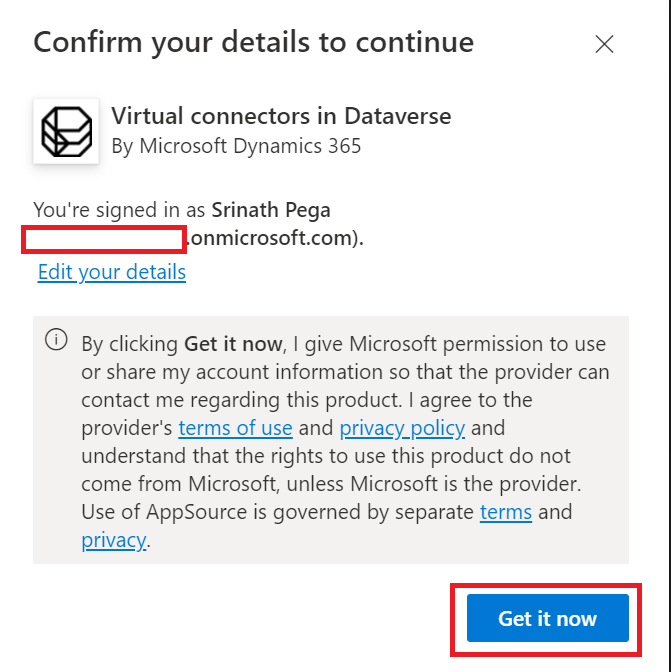Image resolution: width=671 pixels, height=672 pixels.
Task: Click bold Get it now in consent text
Action: point(233,344)
